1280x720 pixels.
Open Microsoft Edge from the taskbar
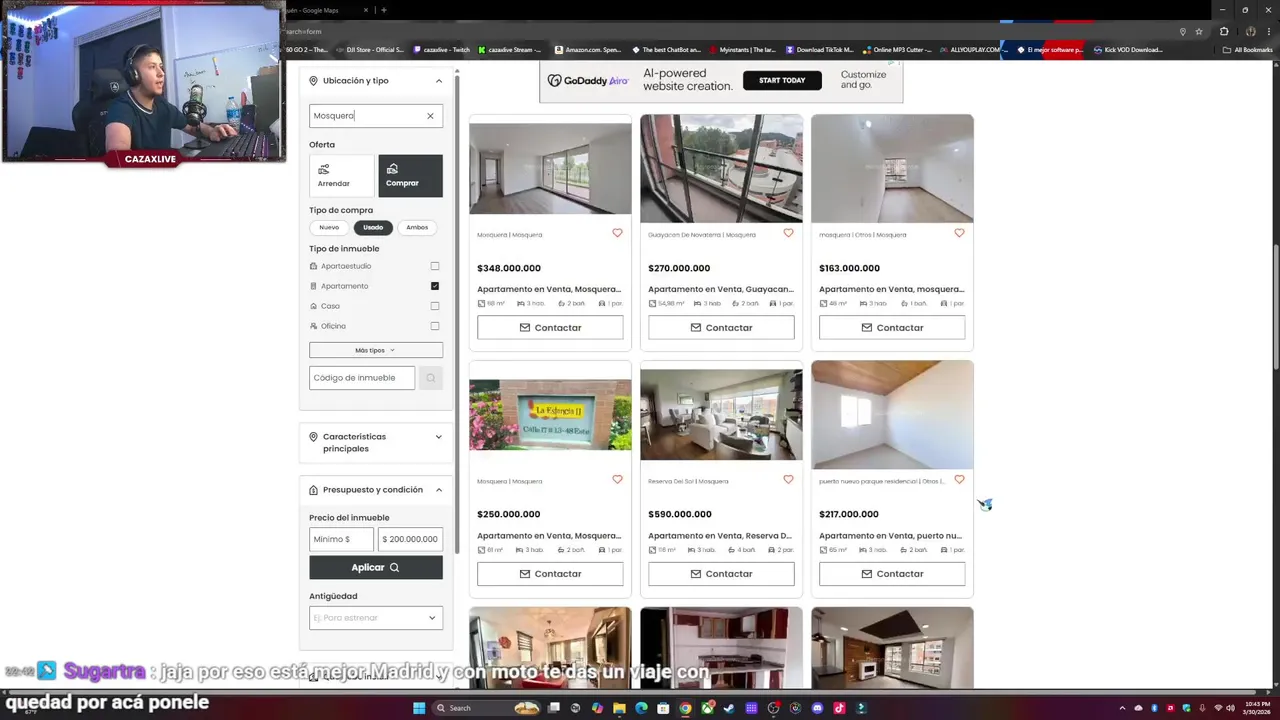pyautogui.click(x=641, y=708)
